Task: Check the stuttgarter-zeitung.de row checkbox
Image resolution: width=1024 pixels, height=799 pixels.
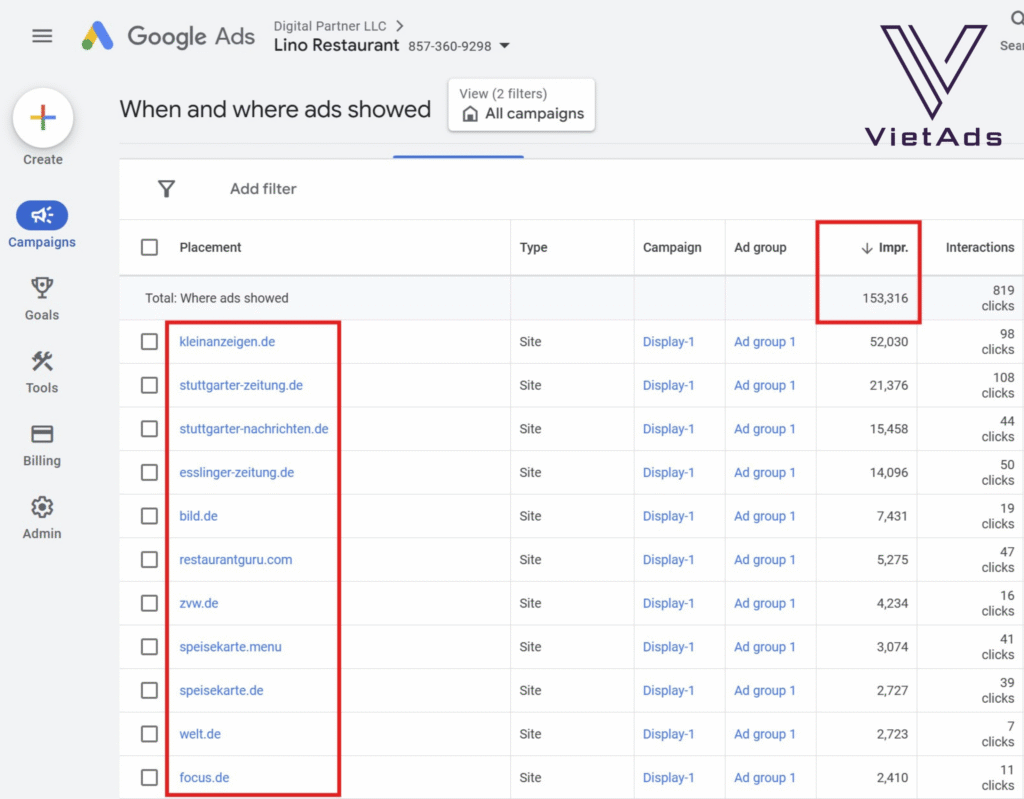Action: pyautogui.click(x=150, y=385)
